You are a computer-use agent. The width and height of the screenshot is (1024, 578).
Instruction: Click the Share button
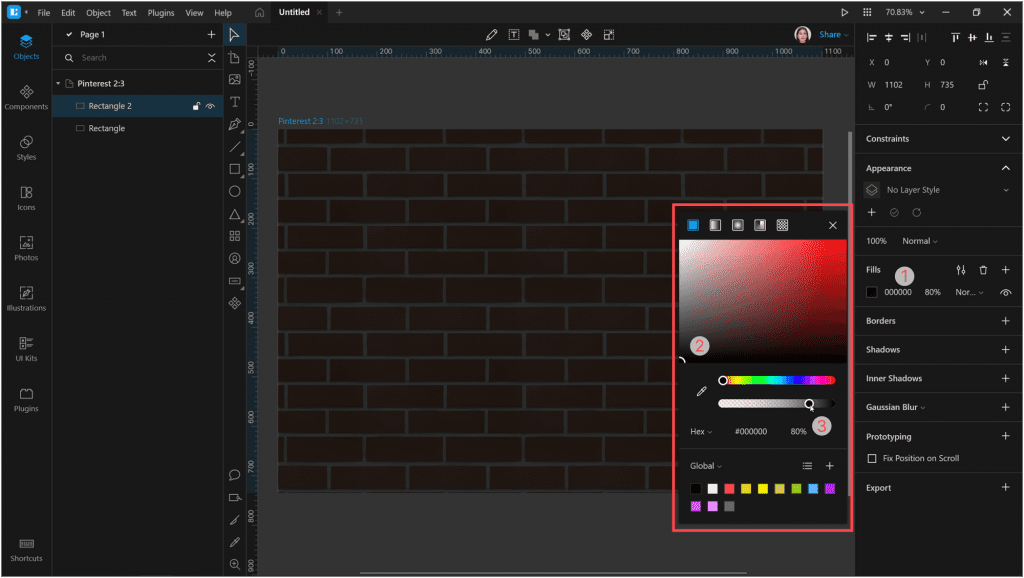tap(833, 35)
